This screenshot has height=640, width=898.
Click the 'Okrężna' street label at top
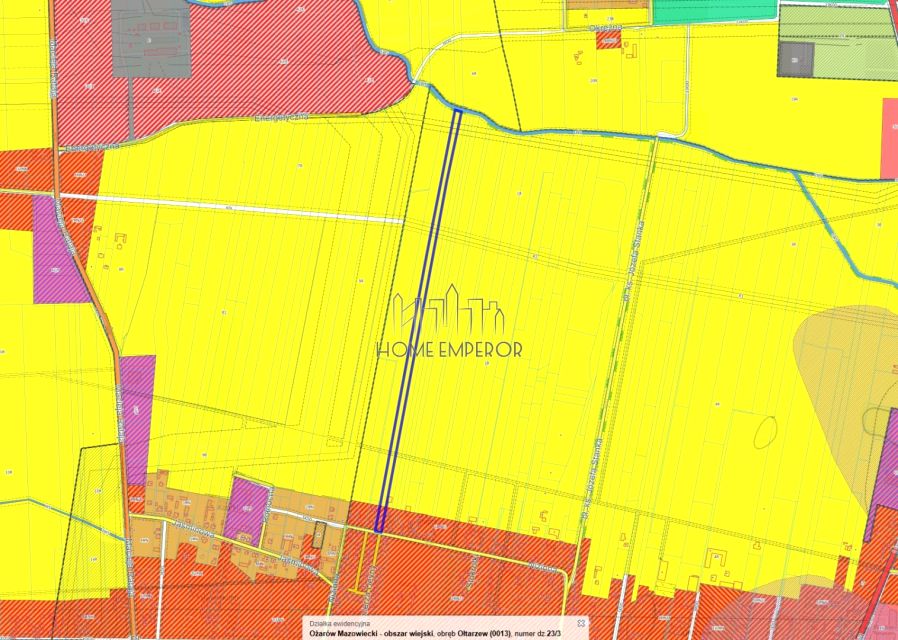pyautogui.click(x=608, y=28)
